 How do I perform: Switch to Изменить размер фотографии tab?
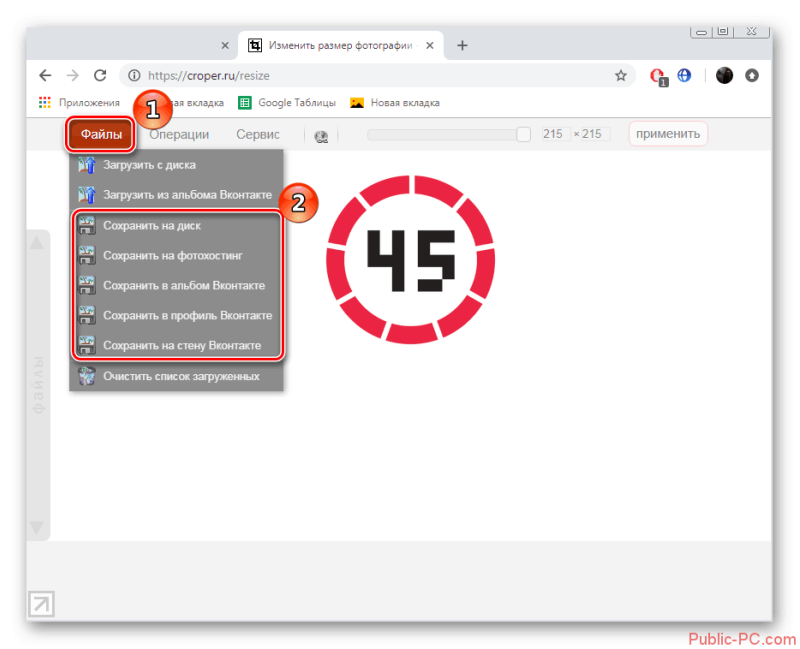point(340,45)
